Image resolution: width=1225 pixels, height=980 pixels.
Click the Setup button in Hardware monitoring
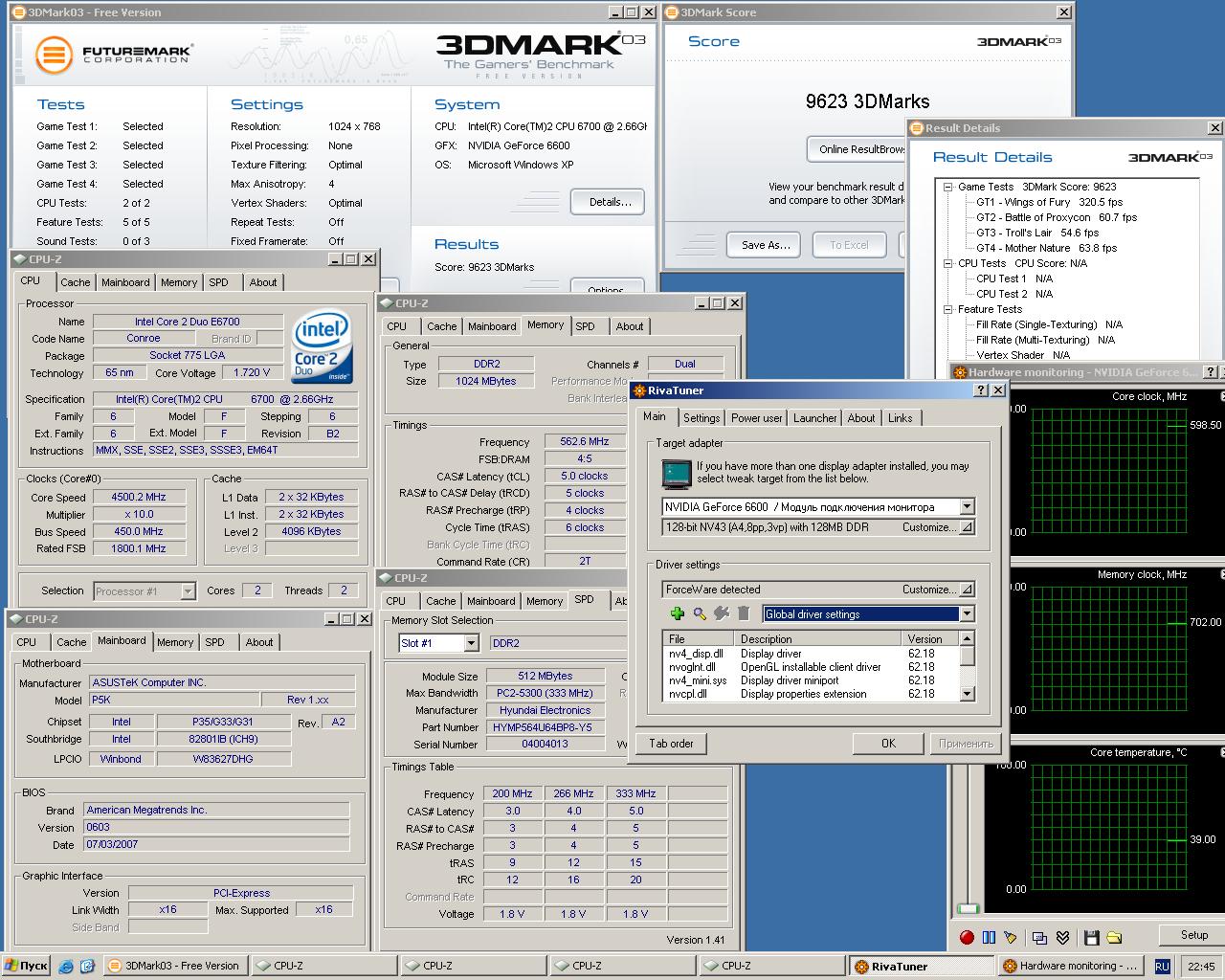pos(1193,935)
